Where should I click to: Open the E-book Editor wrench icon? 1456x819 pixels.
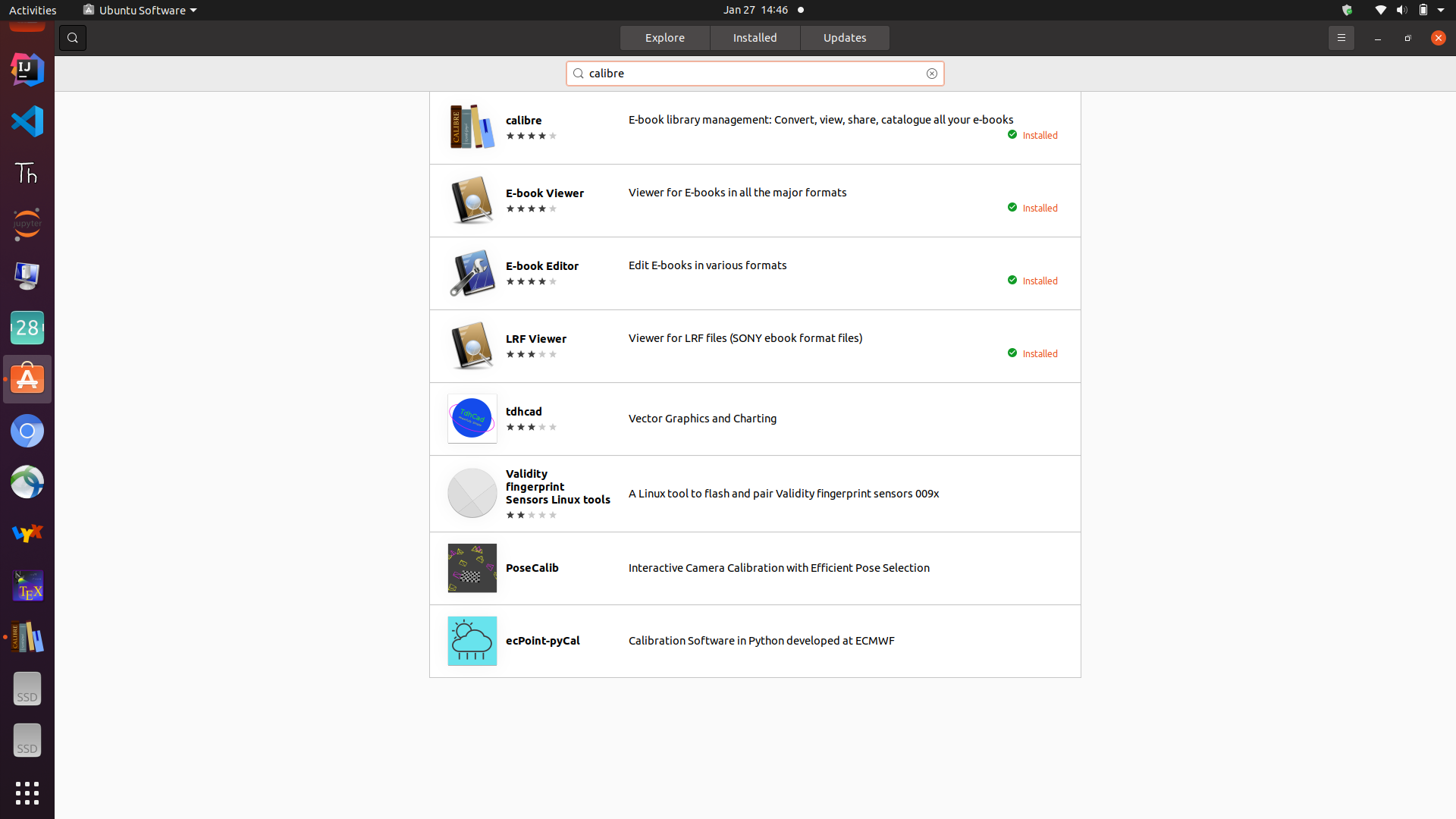coord(472,273)
